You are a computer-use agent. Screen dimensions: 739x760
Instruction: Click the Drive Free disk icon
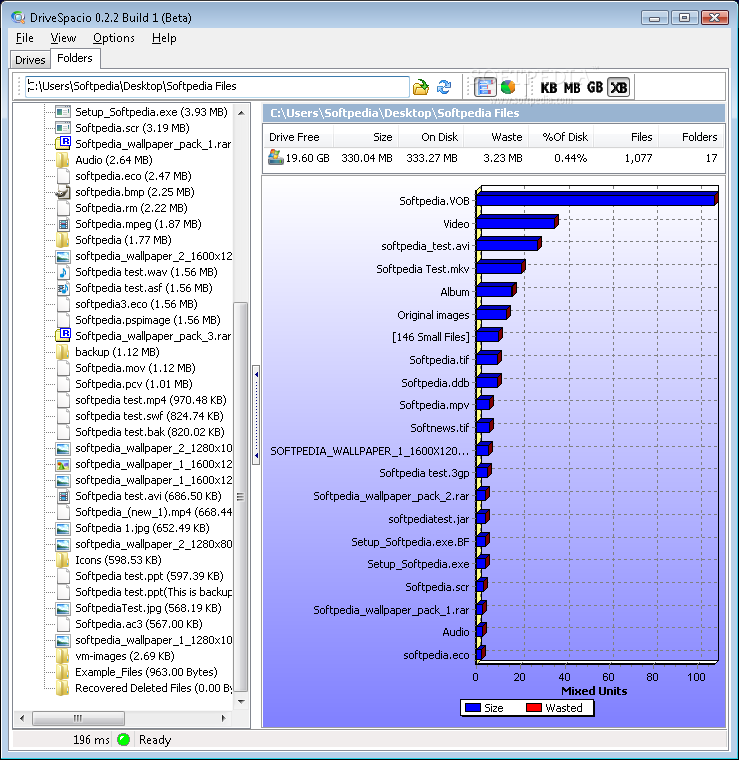(276, 157)
